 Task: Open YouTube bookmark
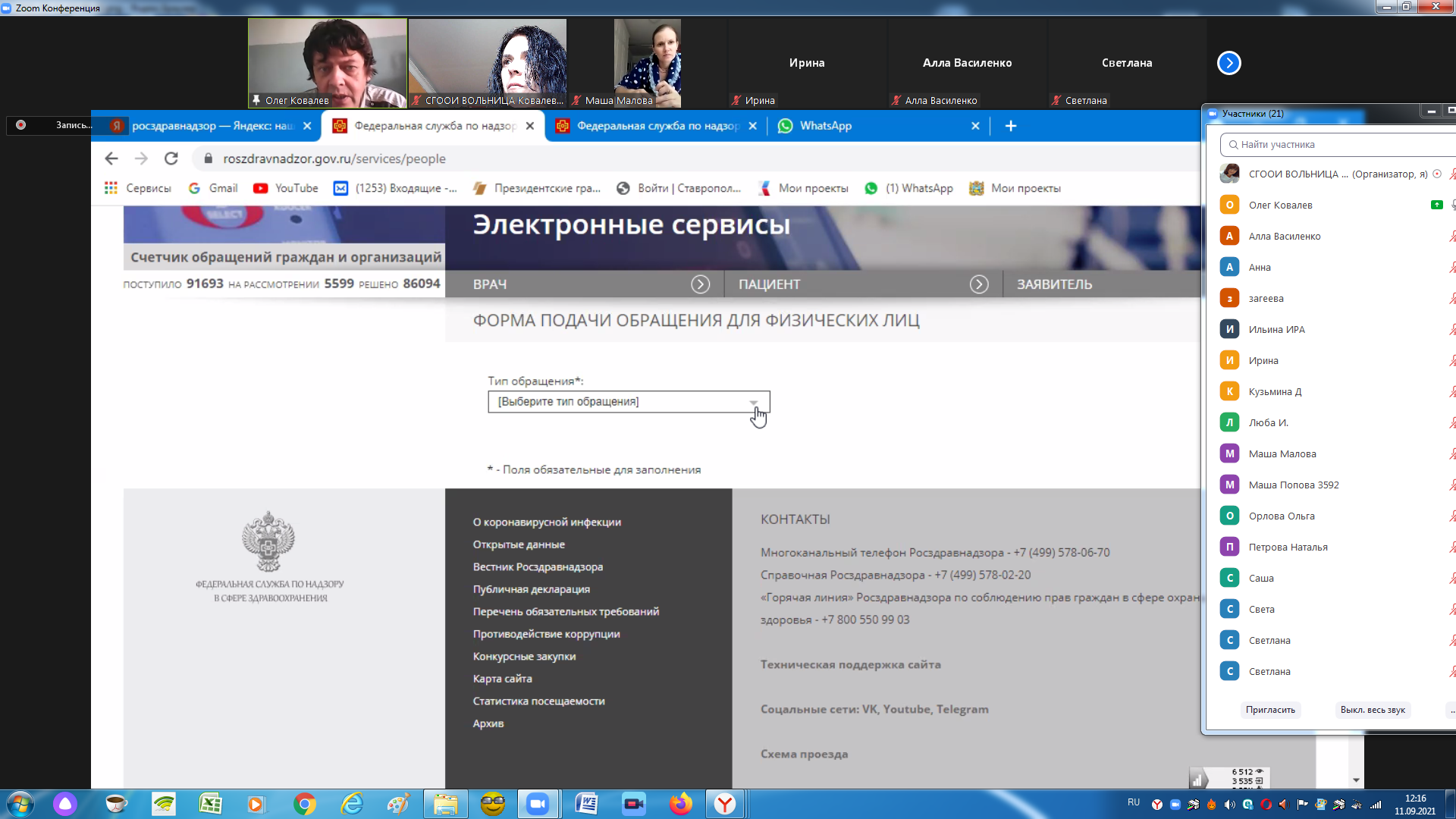click(286, 188)
